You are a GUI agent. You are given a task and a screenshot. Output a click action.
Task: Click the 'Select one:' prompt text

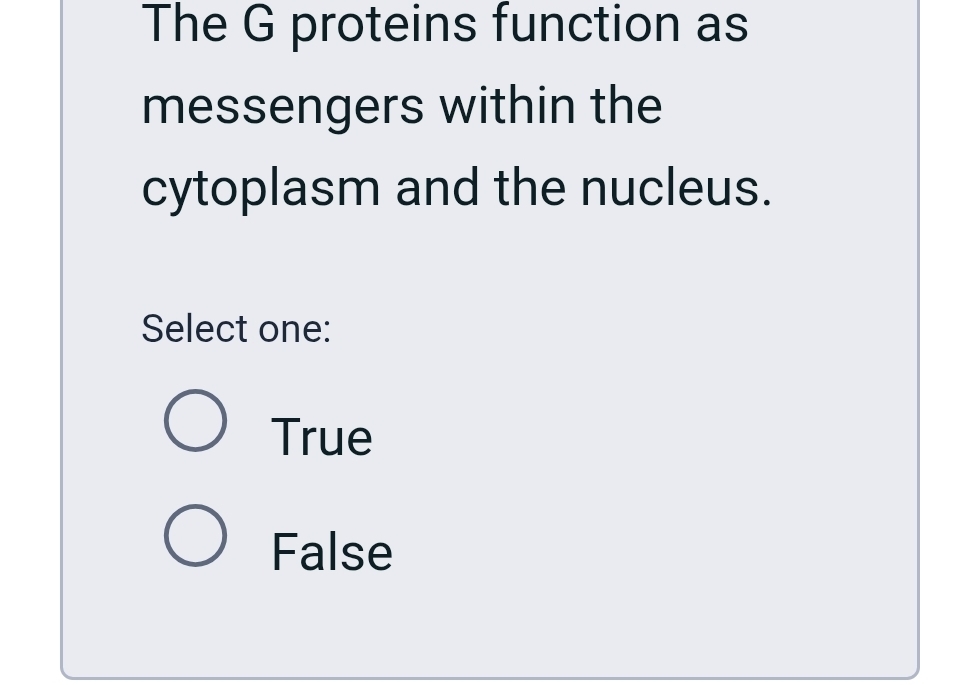tap(236, 328)
